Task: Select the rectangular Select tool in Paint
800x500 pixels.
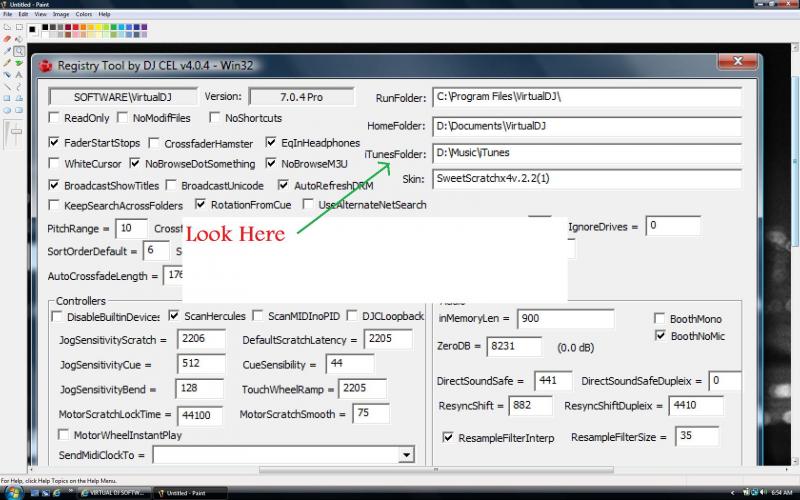Action: tap(19, 27)
